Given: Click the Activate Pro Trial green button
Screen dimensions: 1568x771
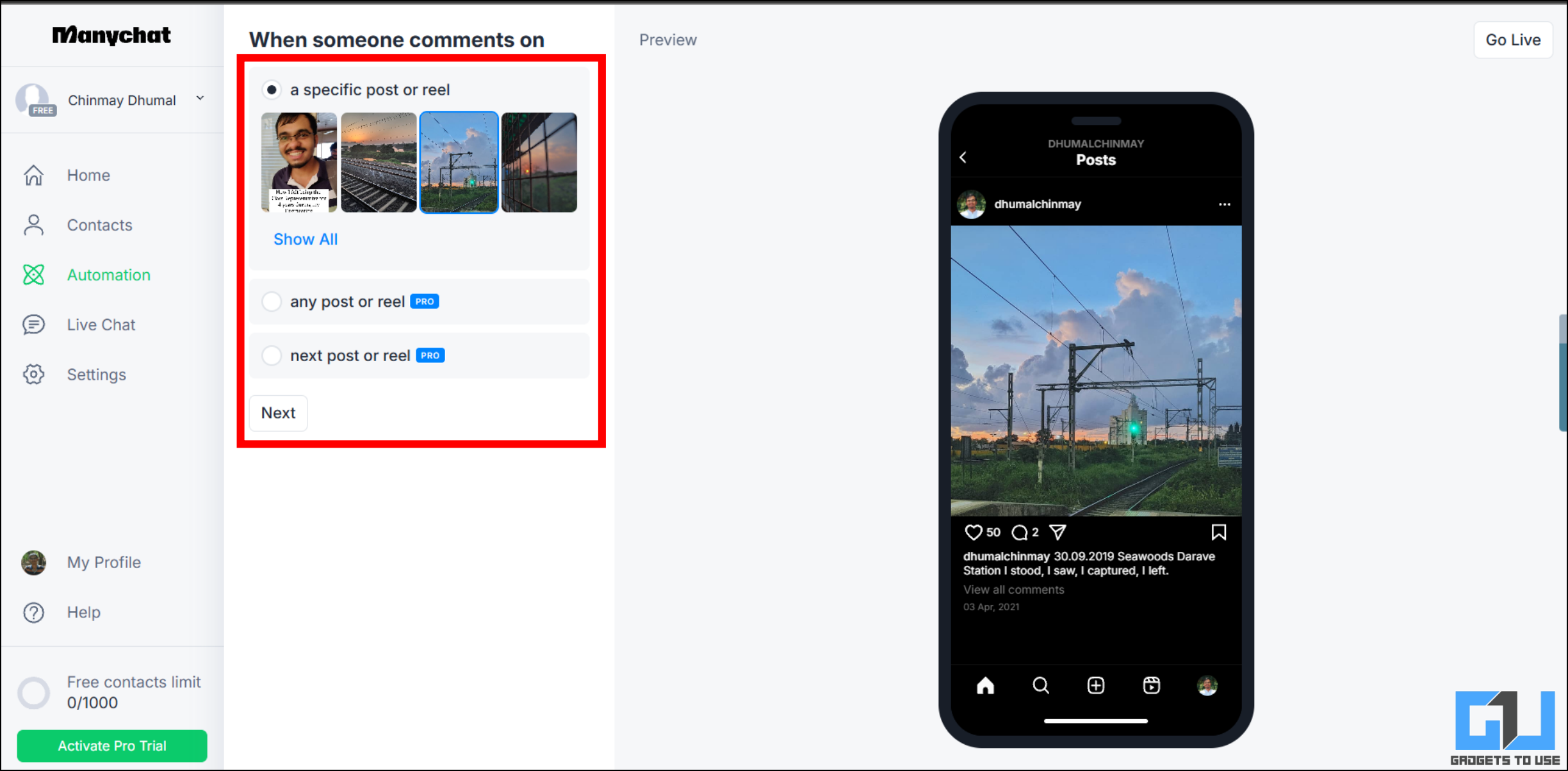Looking at the screenshot, I should click(x=113, y=745).
